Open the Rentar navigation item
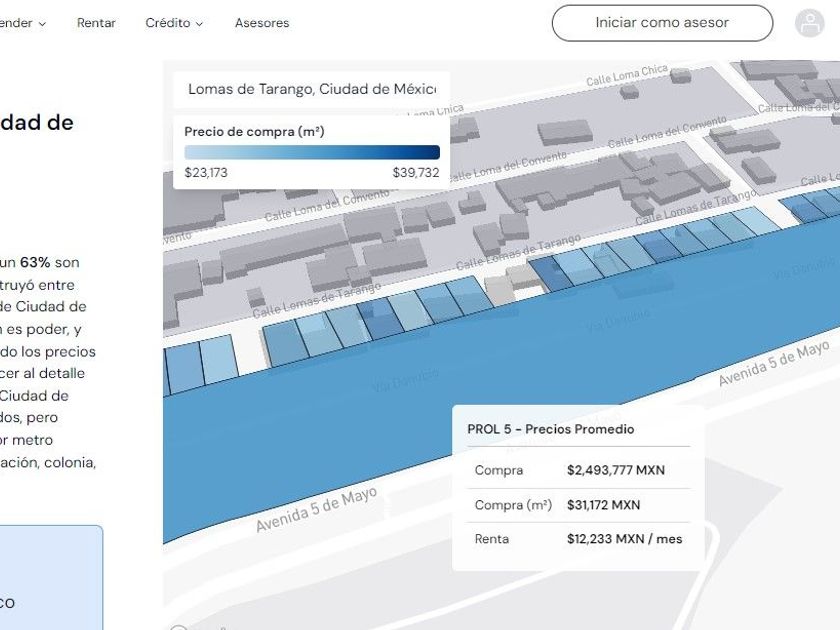The image size is (840, 630). coord(96,23)
